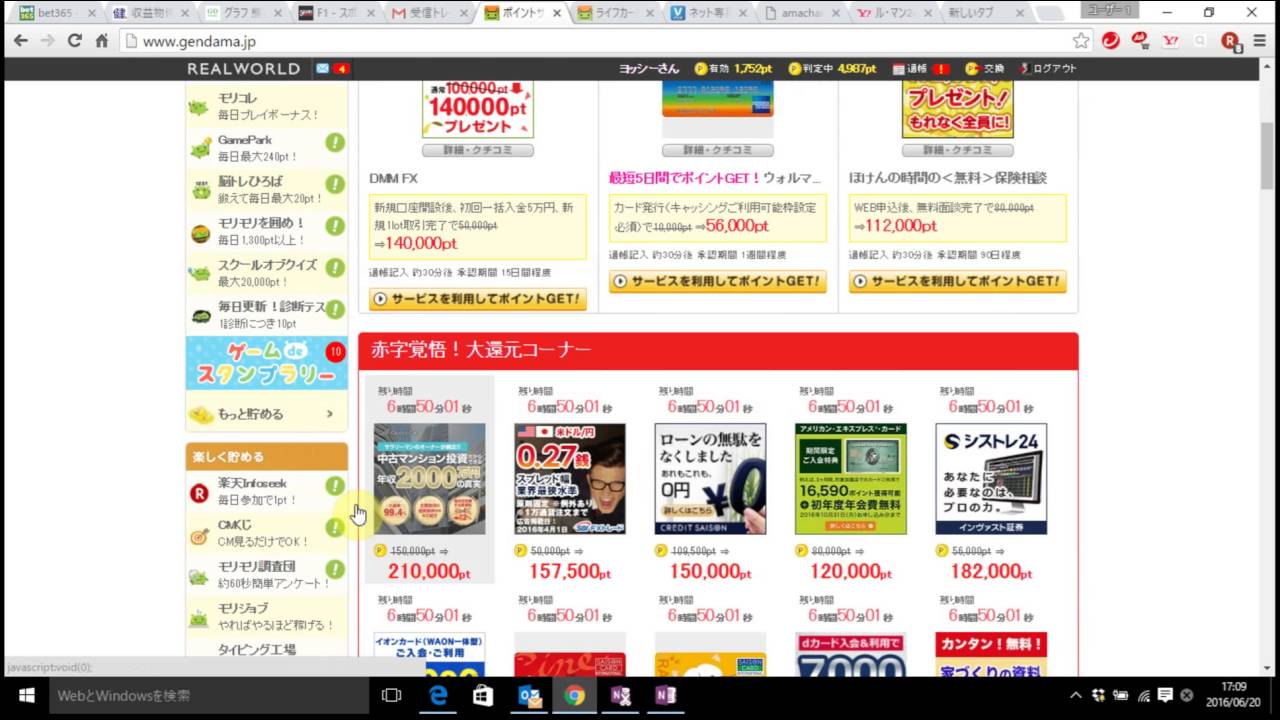Viewport: 1280px width, 720px height.
Task: Click サービスを利用してポイントGET under ほけんの時間
Action: point(958,282)
